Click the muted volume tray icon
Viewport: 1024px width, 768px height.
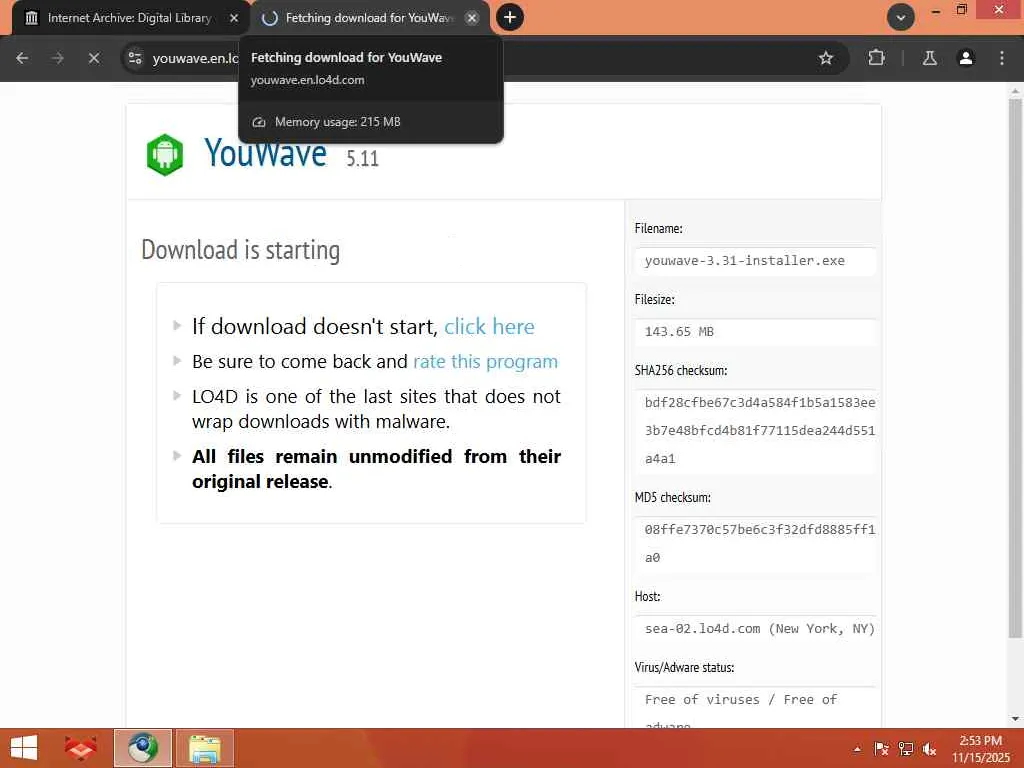point(929,749)
